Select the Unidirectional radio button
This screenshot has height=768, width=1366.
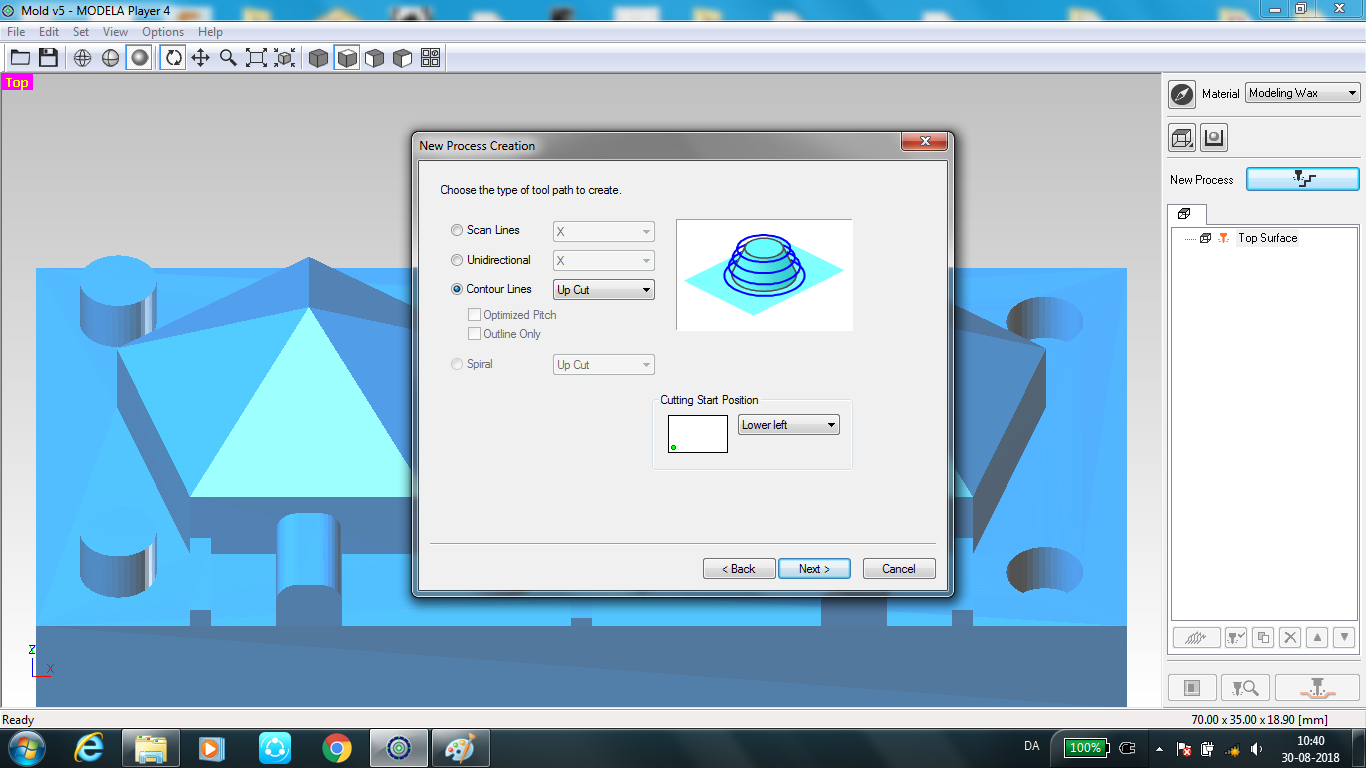(457, 260)
